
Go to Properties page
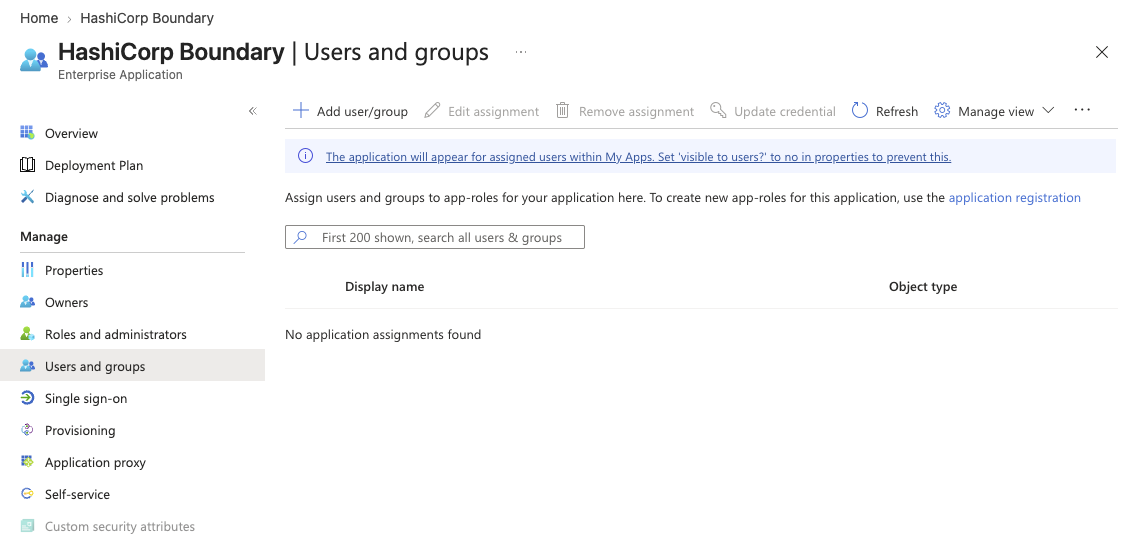[74, 270]
